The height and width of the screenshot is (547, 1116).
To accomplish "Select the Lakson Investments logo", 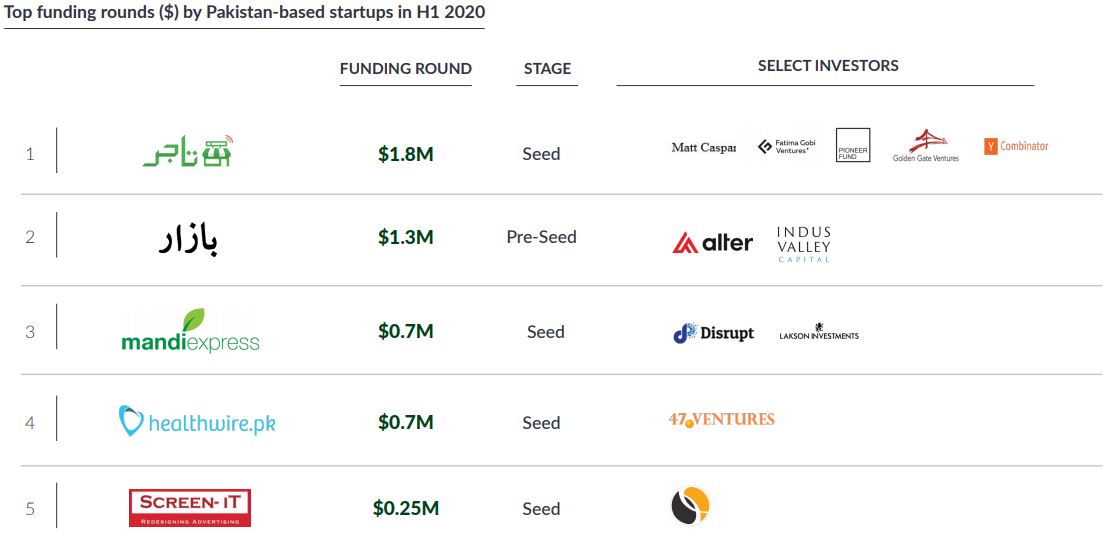I will (x=819, y=332).
